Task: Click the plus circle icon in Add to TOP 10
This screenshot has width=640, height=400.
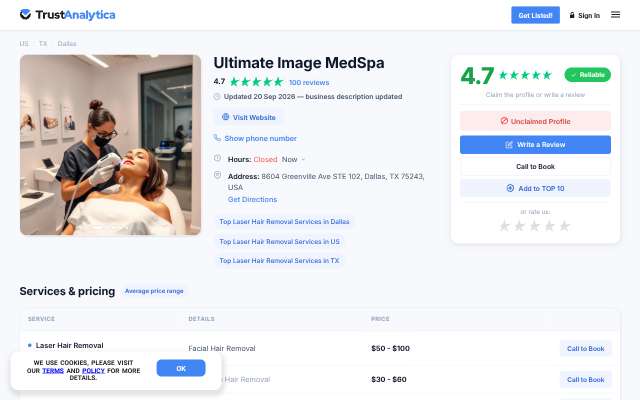Action: click(510, 188)
